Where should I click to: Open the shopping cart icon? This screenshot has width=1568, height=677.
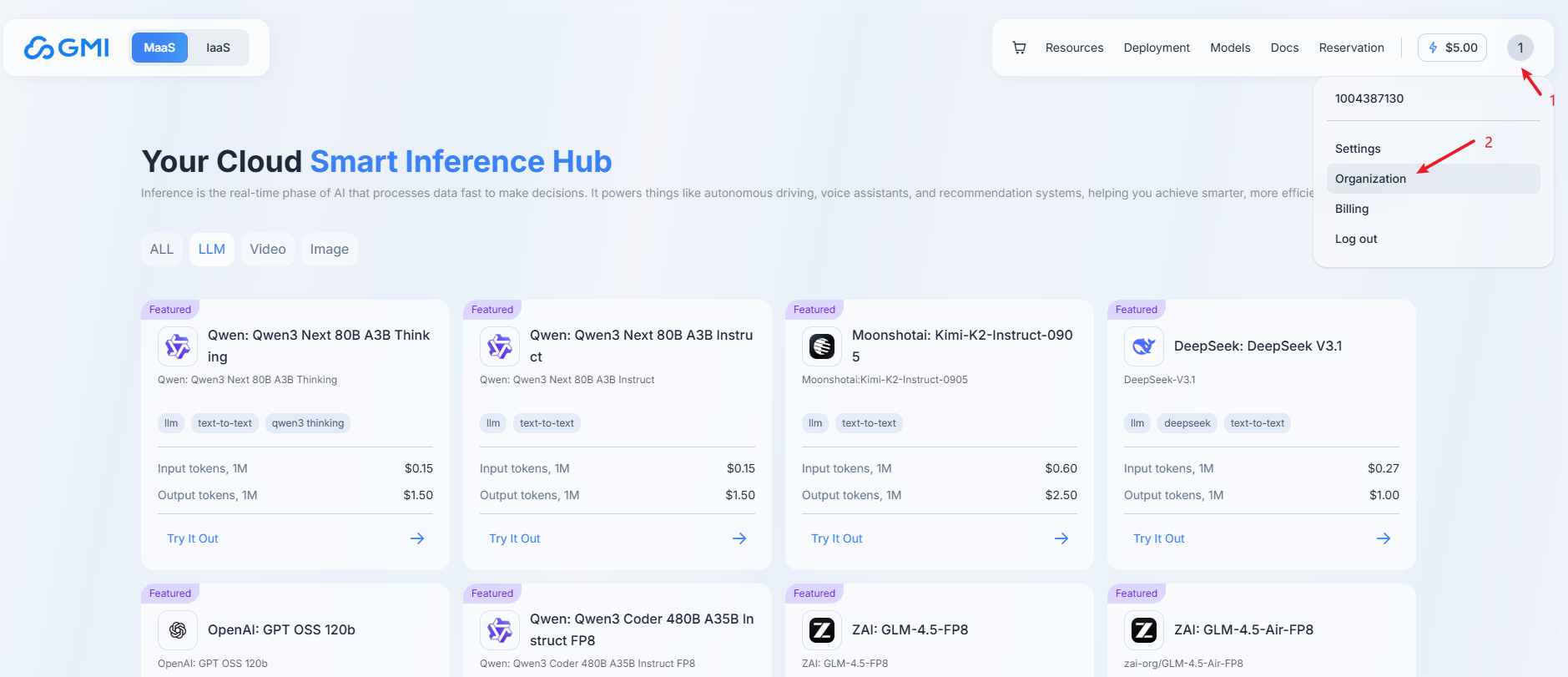[x=1019, y=48]
